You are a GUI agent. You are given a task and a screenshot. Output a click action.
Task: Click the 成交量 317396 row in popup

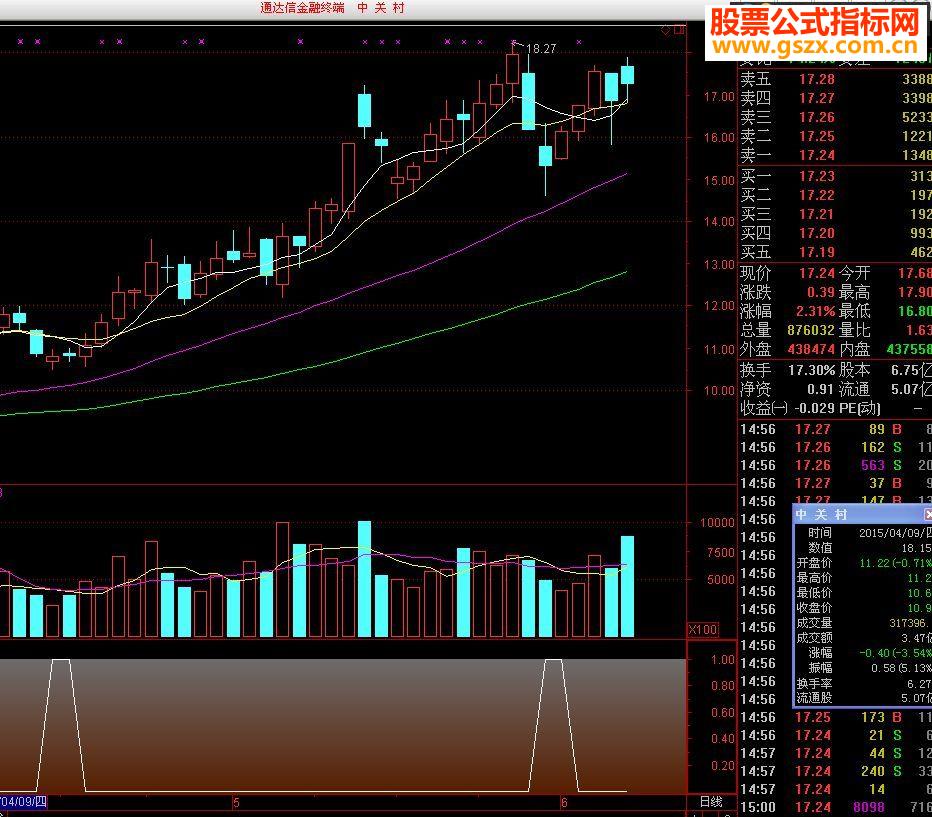(864, 623)
